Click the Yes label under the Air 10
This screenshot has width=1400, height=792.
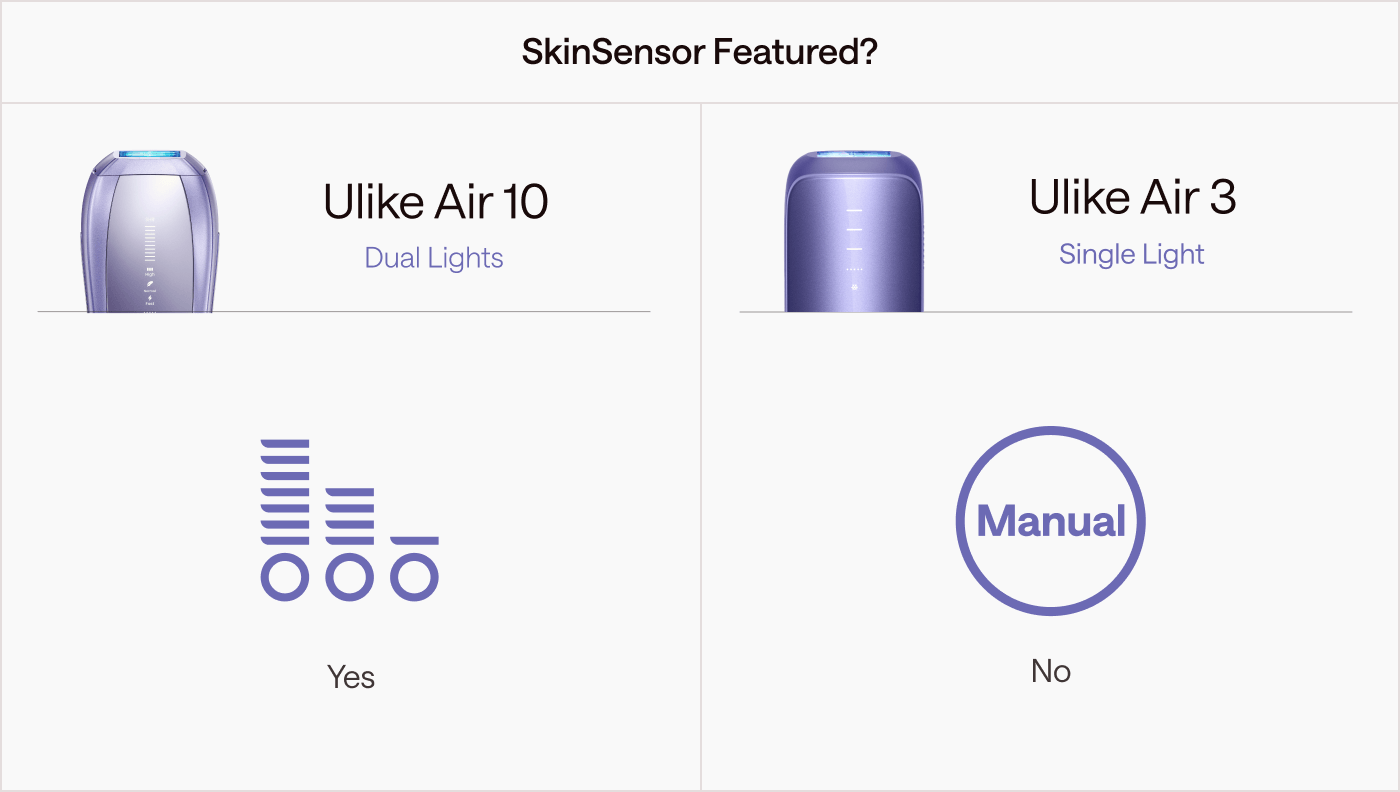click(x=351, y=677)
